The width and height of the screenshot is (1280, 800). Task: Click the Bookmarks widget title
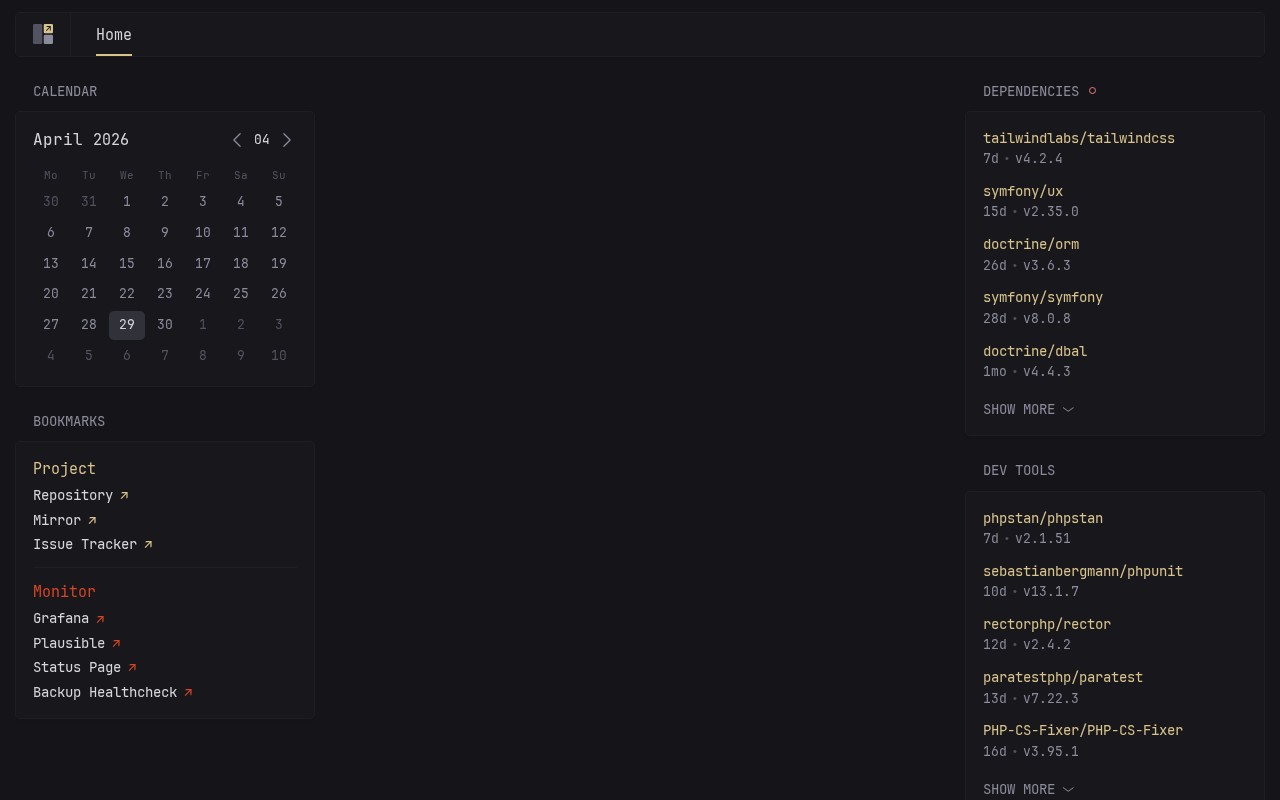[x=69, y=421]
